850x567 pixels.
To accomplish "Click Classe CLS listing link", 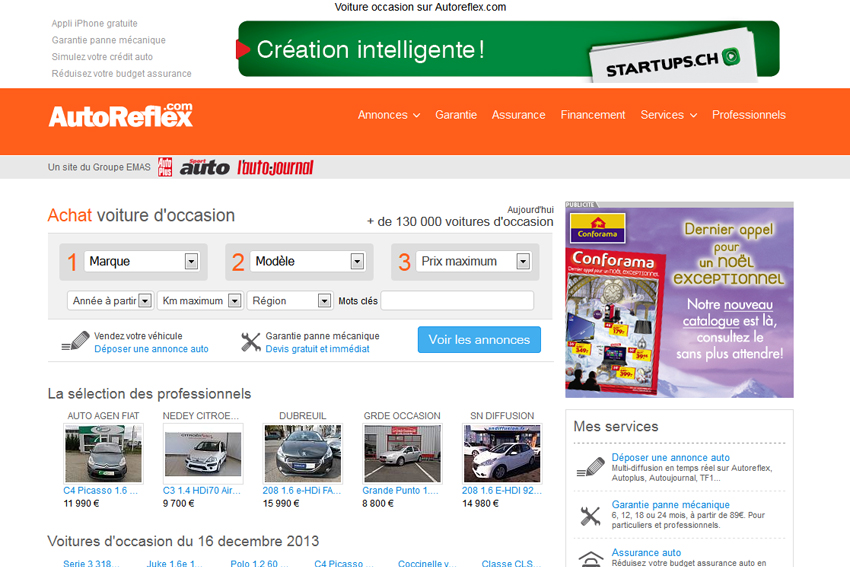I will point(511,563).
